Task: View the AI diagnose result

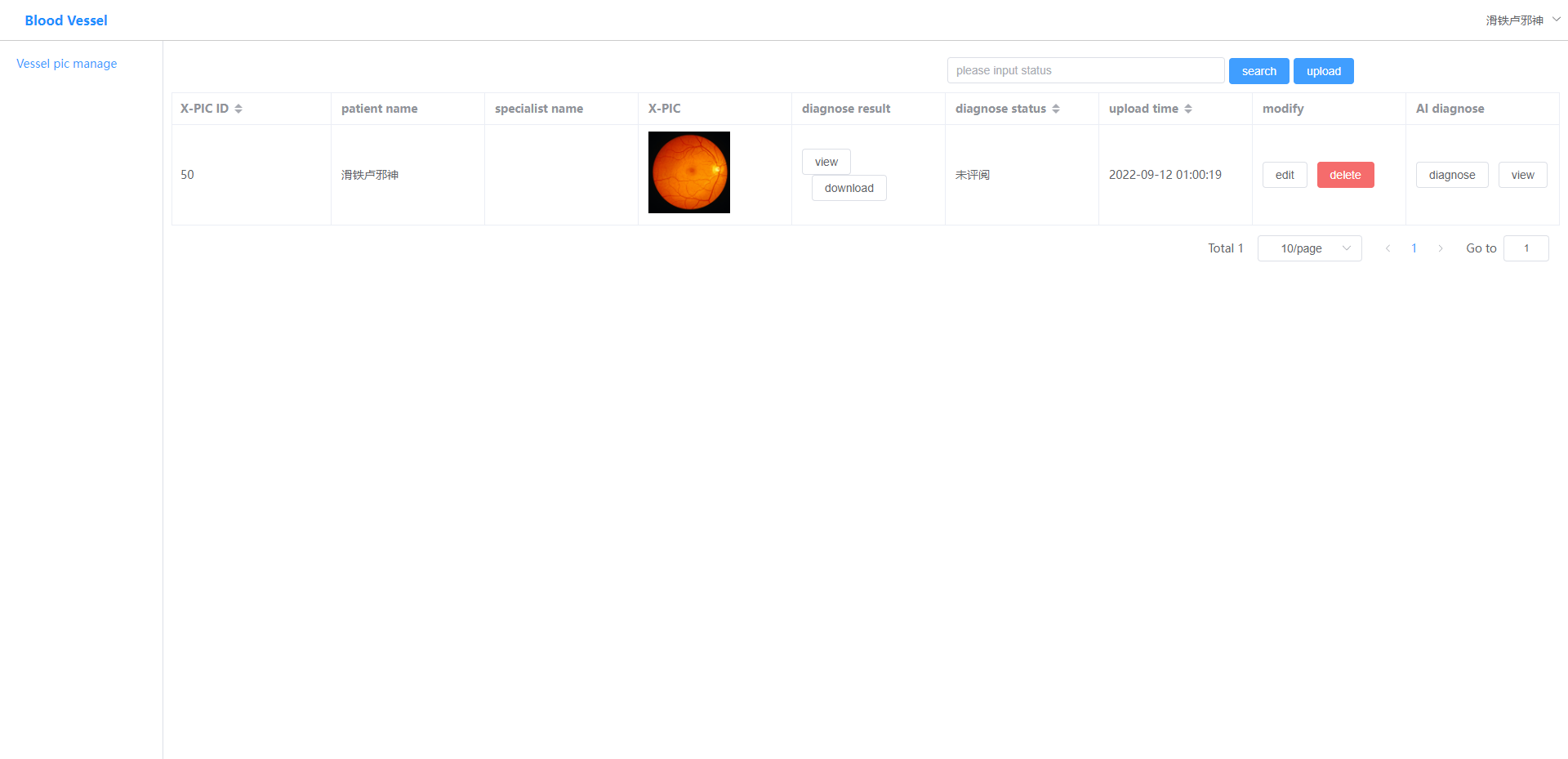Action: (1522, 174)
